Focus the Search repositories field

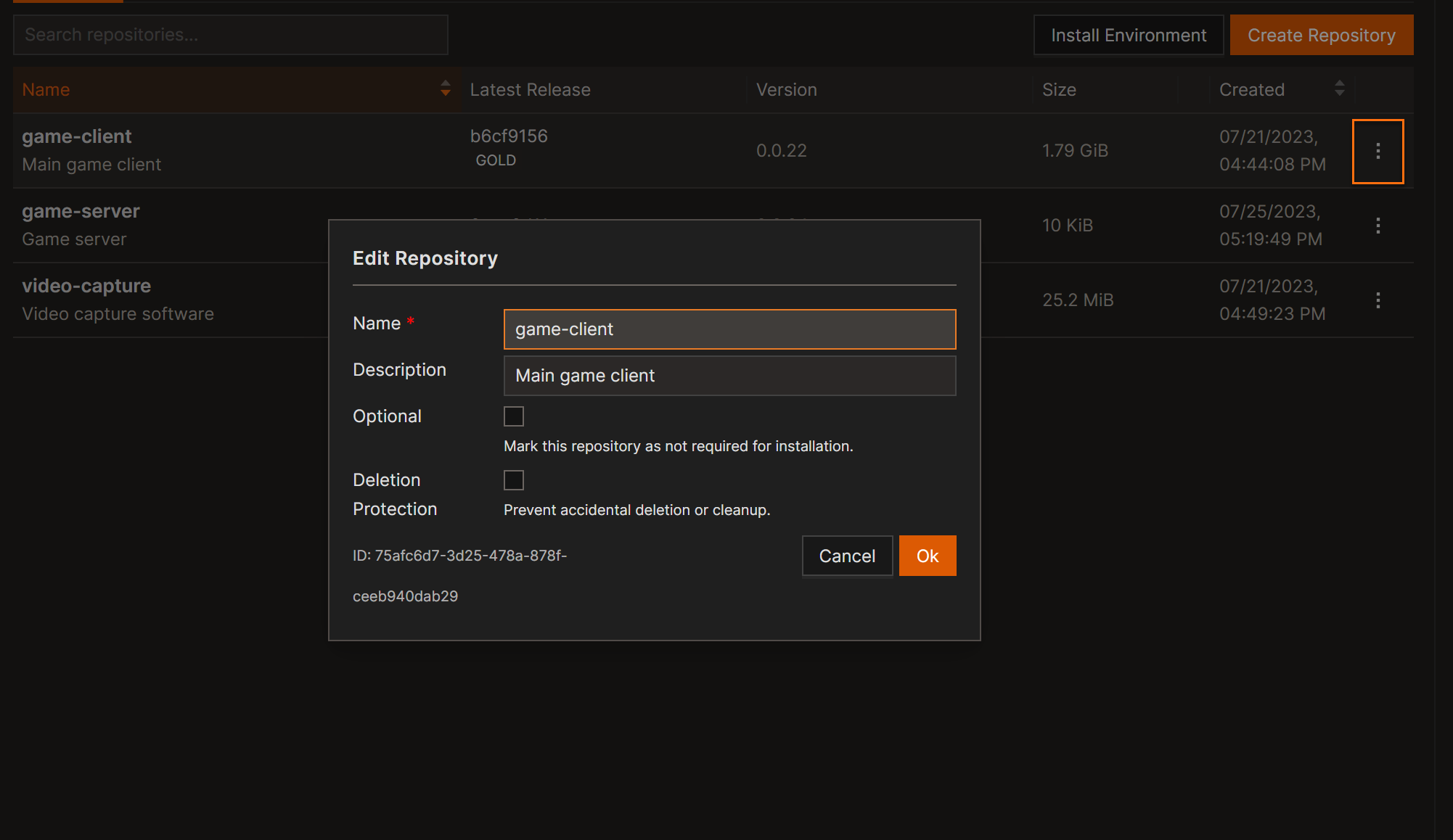[230, 35]
